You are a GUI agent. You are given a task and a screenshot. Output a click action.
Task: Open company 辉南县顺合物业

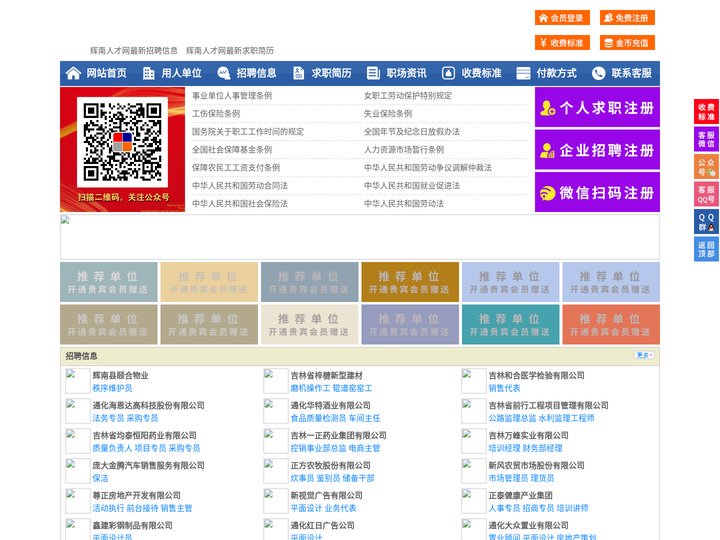(x=120, y=375)
